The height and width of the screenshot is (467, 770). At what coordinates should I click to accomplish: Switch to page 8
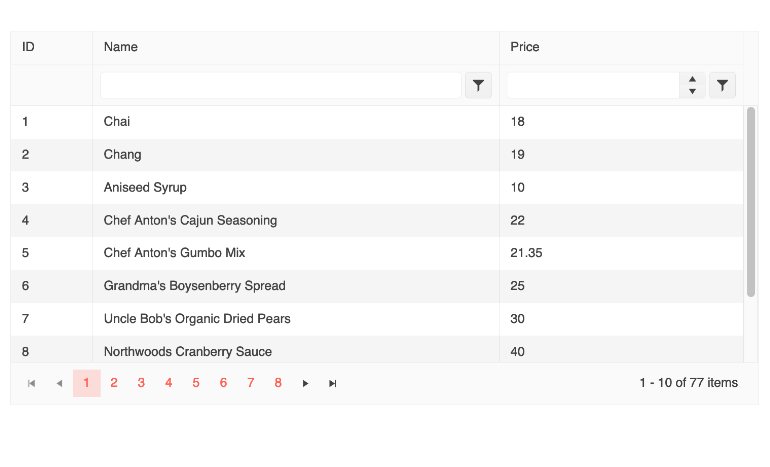[278, 383]
